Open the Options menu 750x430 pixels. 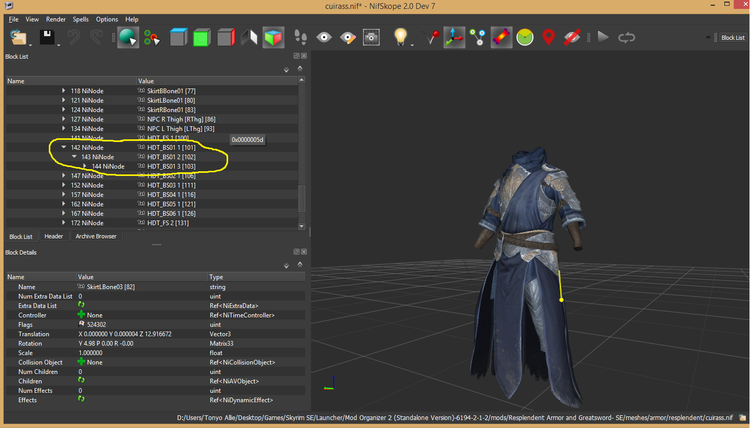pyautogui.click(x=107, y=19)
